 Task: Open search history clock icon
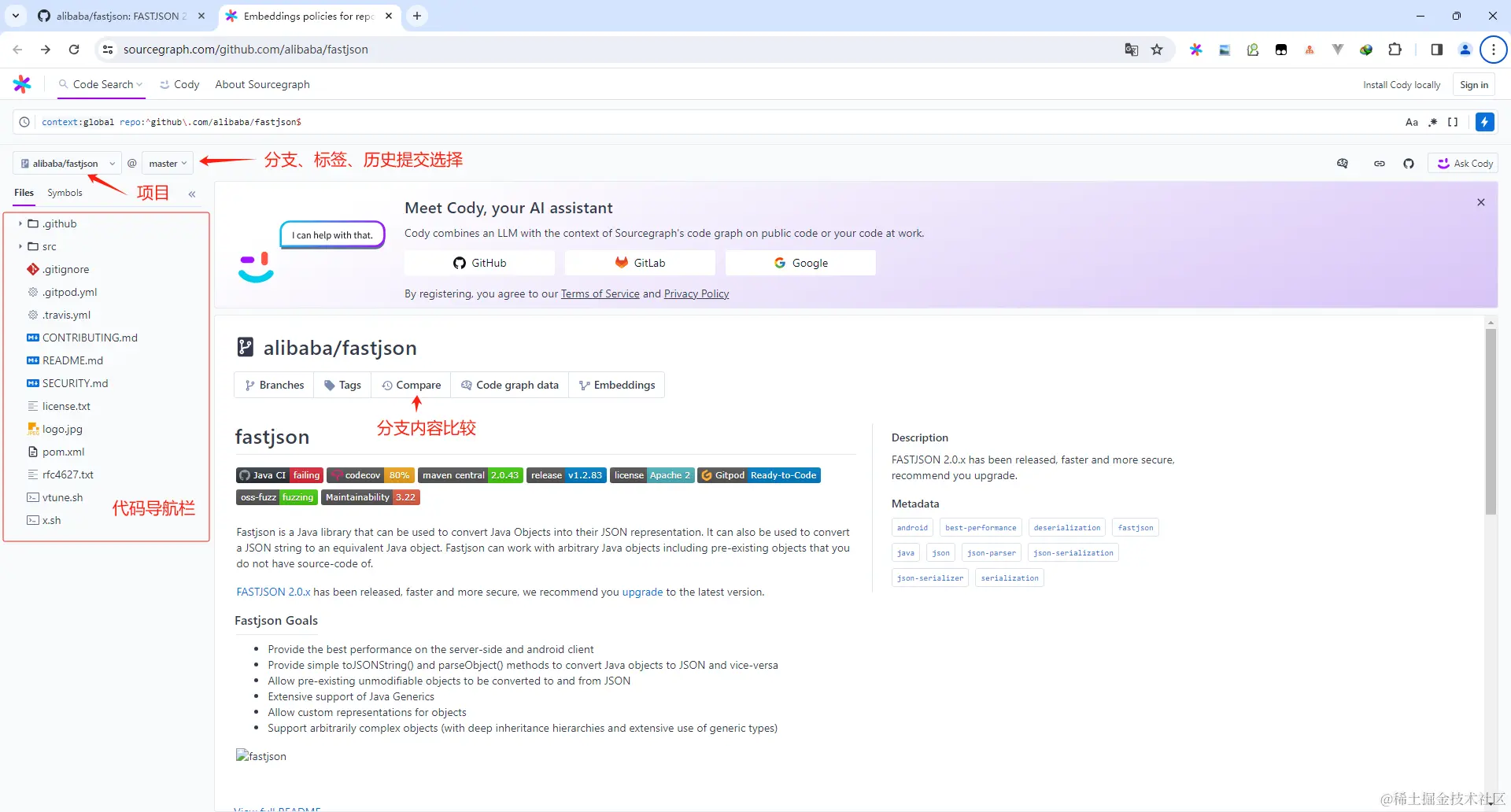(24, 122)
